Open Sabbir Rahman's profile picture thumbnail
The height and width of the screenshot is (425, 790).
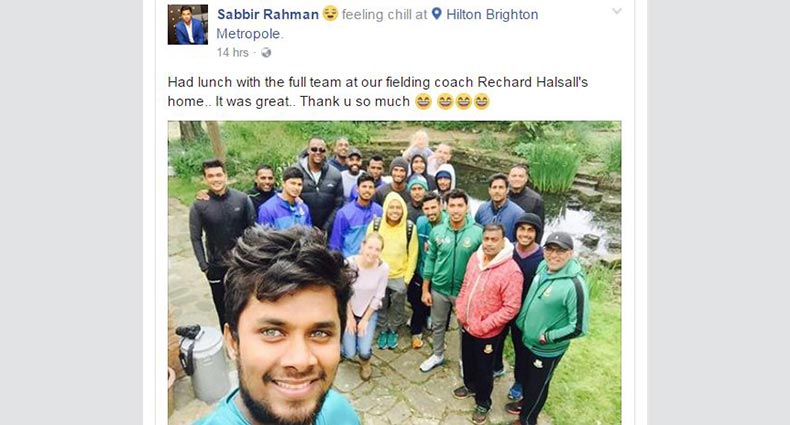click(x=187, y=25)
